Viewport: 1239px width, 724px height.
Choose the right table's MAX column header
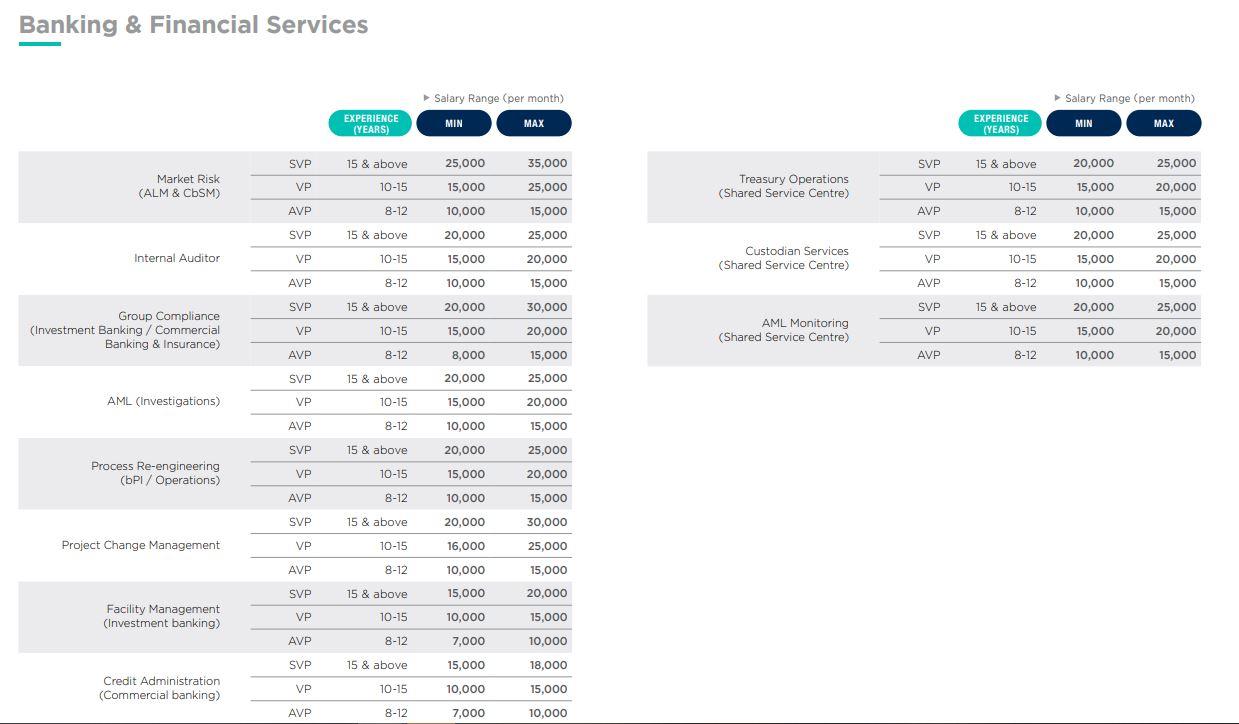tap(1164, 123)
